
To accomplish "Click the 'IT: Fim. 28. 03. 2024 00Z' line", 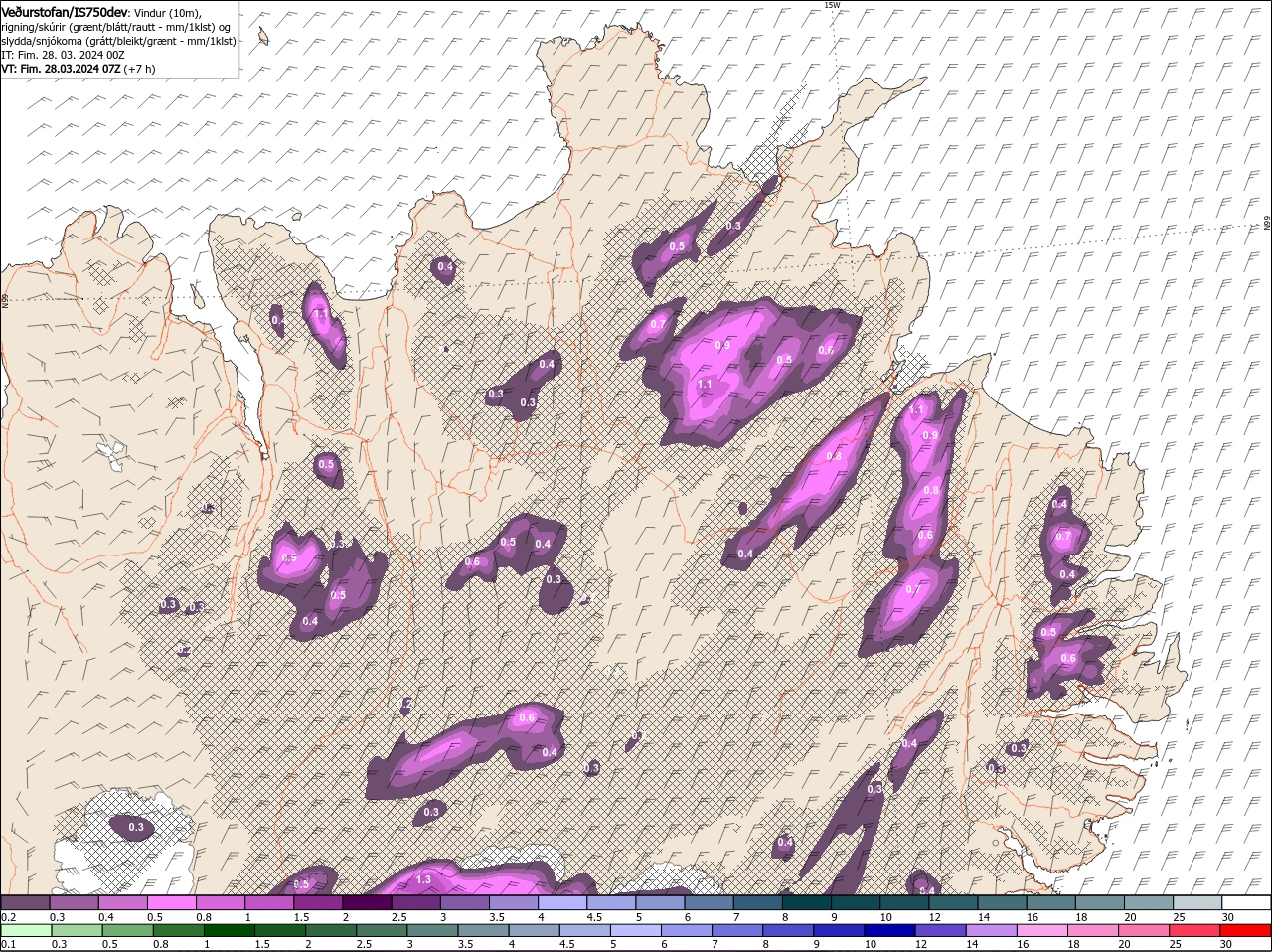I will [63, 54].
